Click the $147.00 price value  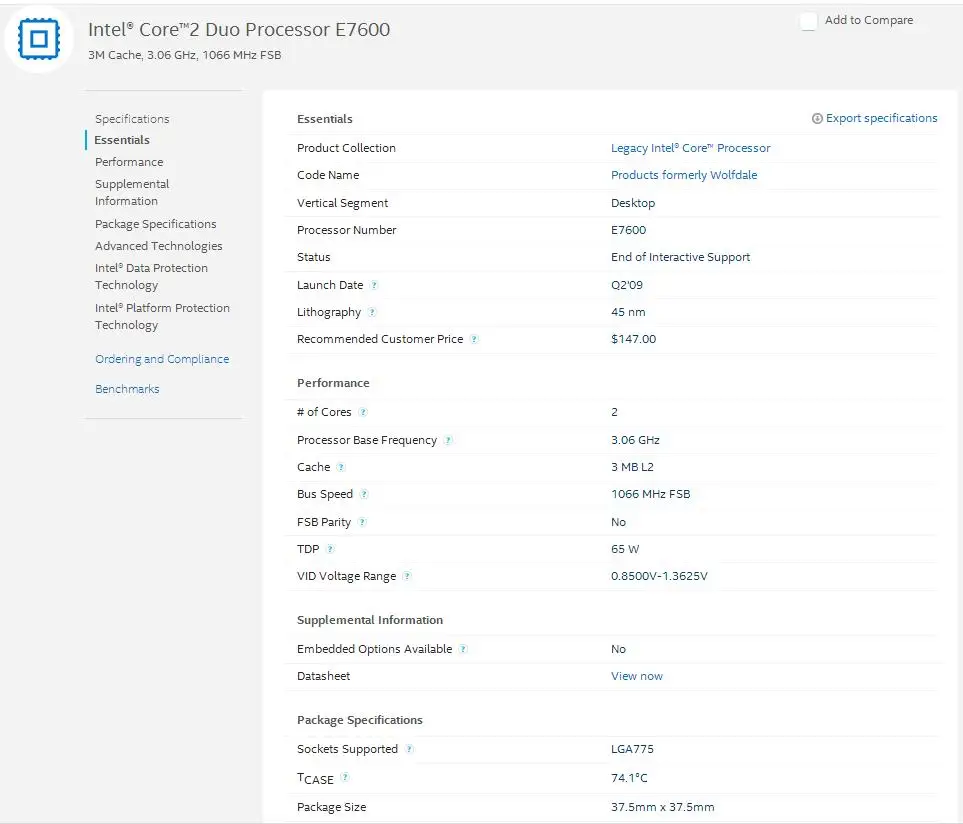pyautogui.click(x=633, y=339)
